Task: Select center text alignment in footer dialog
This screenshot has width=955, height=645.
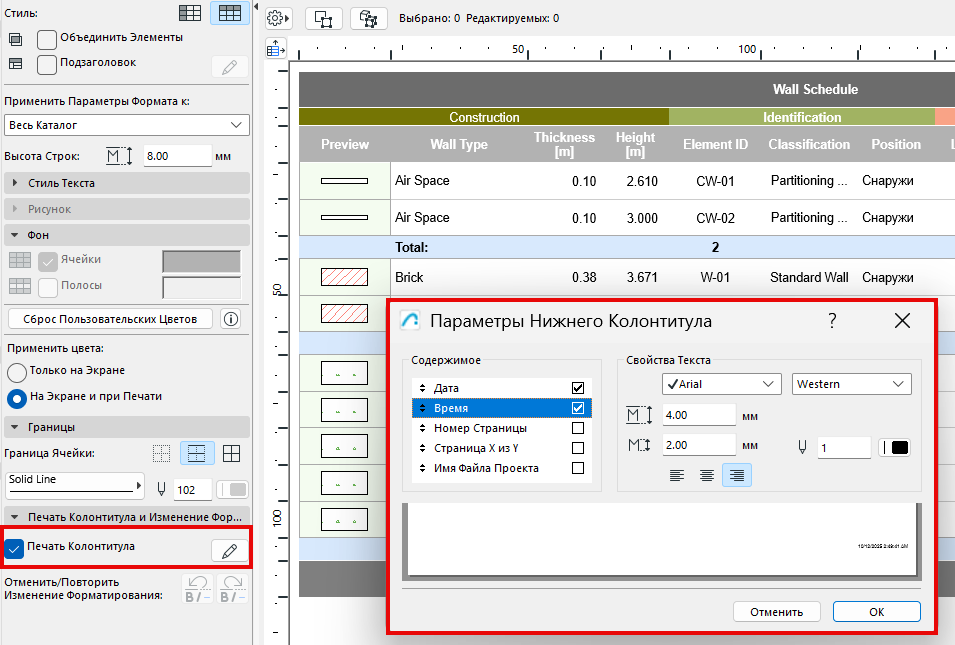Action: point(707,475)
